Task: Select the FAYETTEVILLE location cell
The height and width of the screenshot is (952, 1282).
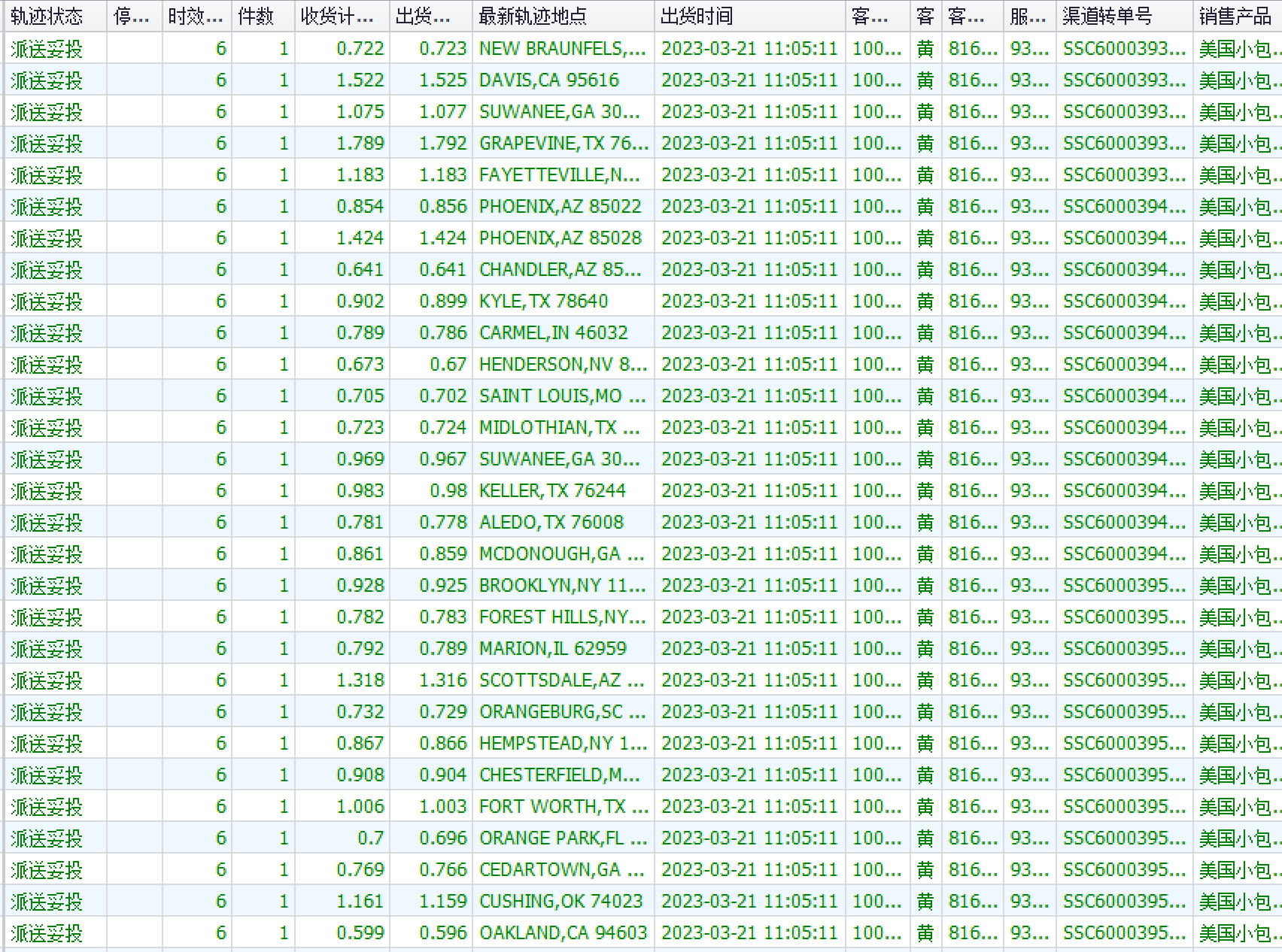Action: [564, 175]
